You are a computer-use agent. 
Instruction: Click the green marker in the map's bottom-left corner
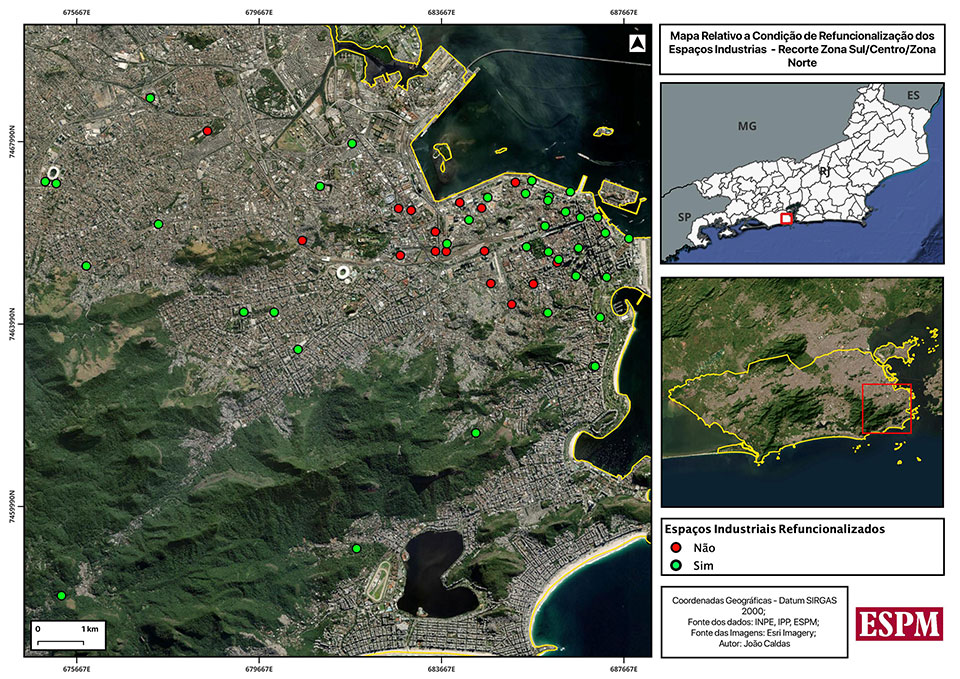coord(61,596)
